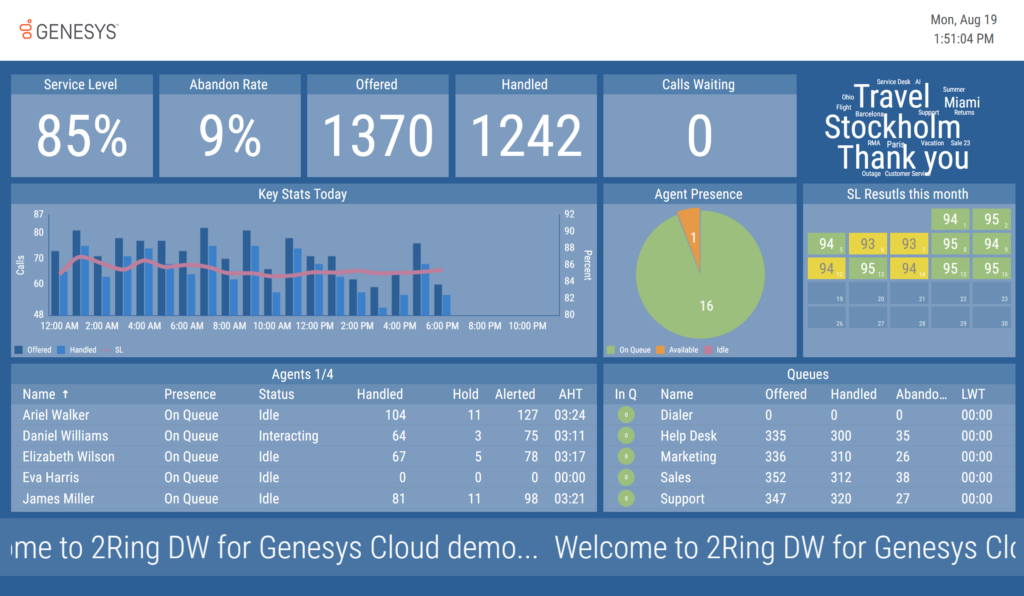Click the In Q indicator for Sales queue

[x=625, y=478]
